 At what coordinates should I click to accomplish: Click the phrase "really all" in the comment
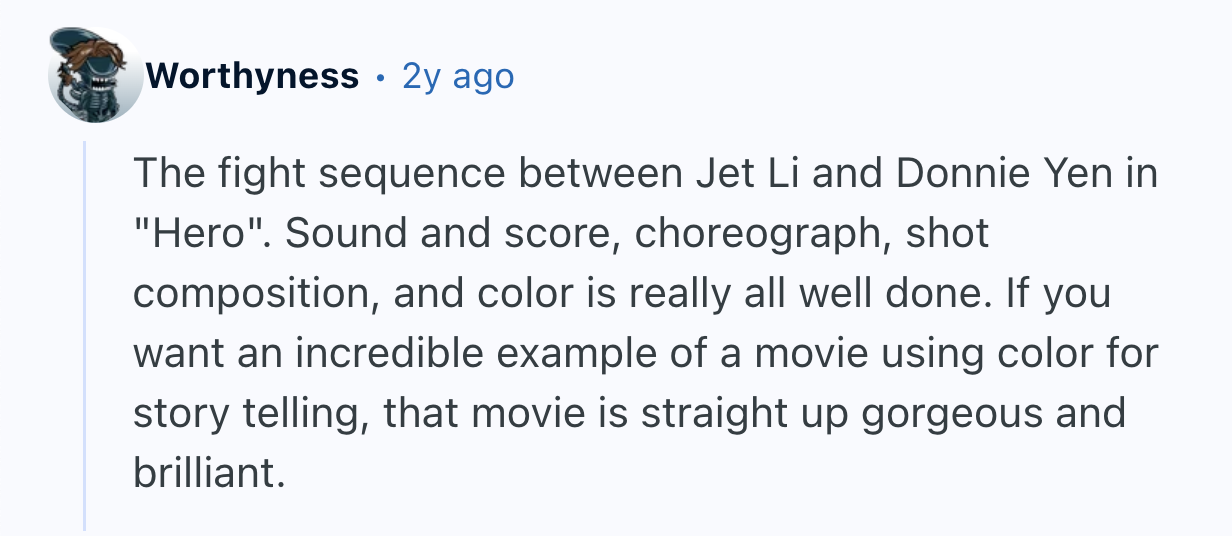[685, 294]
